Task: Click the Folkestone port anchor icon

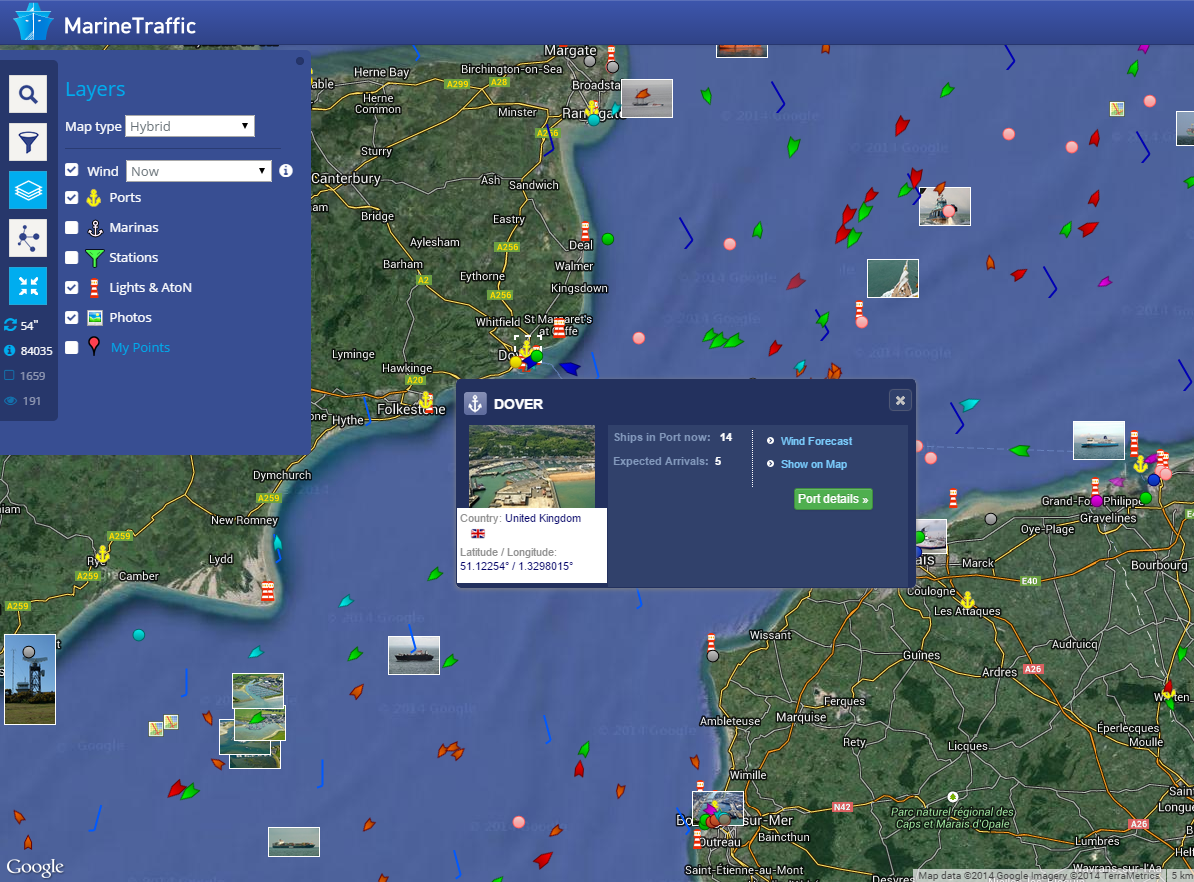Action: (426, 400)
